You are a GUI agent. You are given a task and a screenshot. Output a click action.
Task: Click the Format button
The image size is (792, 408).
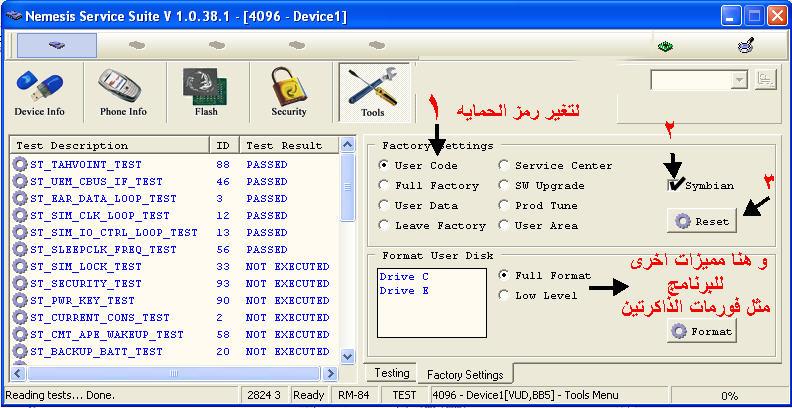click(x=702, y=331)
